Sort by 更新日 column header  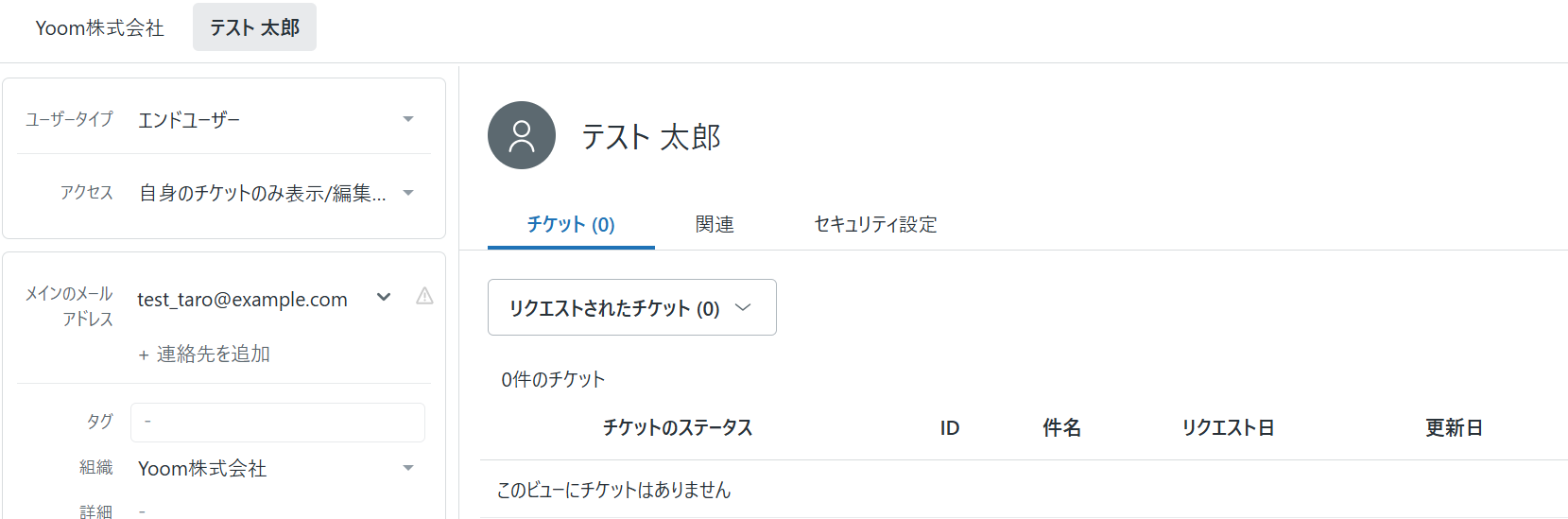[1454, 428]
